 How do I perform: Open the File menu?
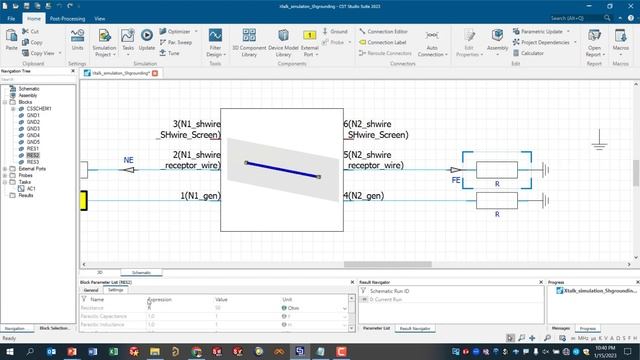11,18
